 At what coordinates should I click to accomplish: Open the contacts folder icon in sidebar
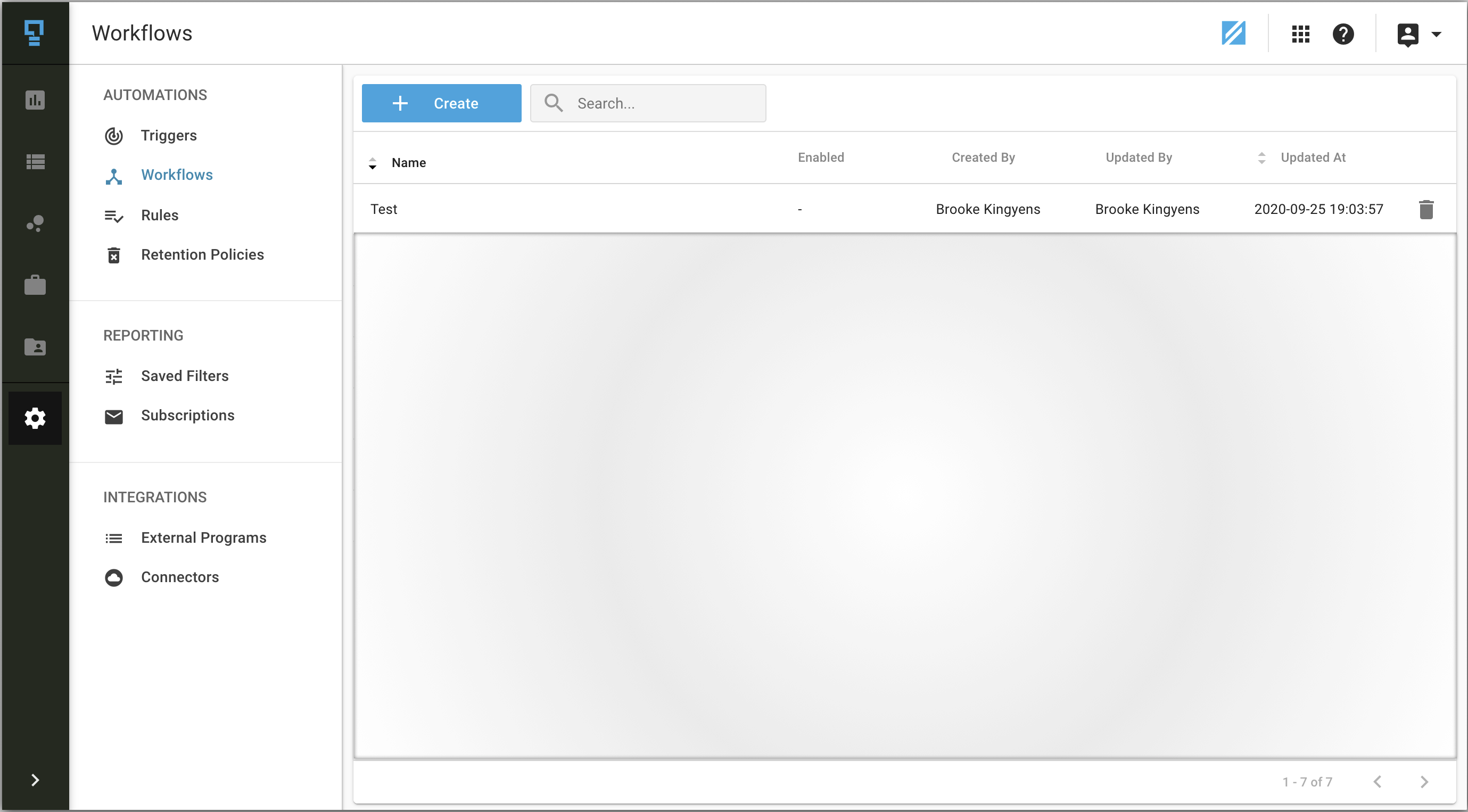point(35,346)
